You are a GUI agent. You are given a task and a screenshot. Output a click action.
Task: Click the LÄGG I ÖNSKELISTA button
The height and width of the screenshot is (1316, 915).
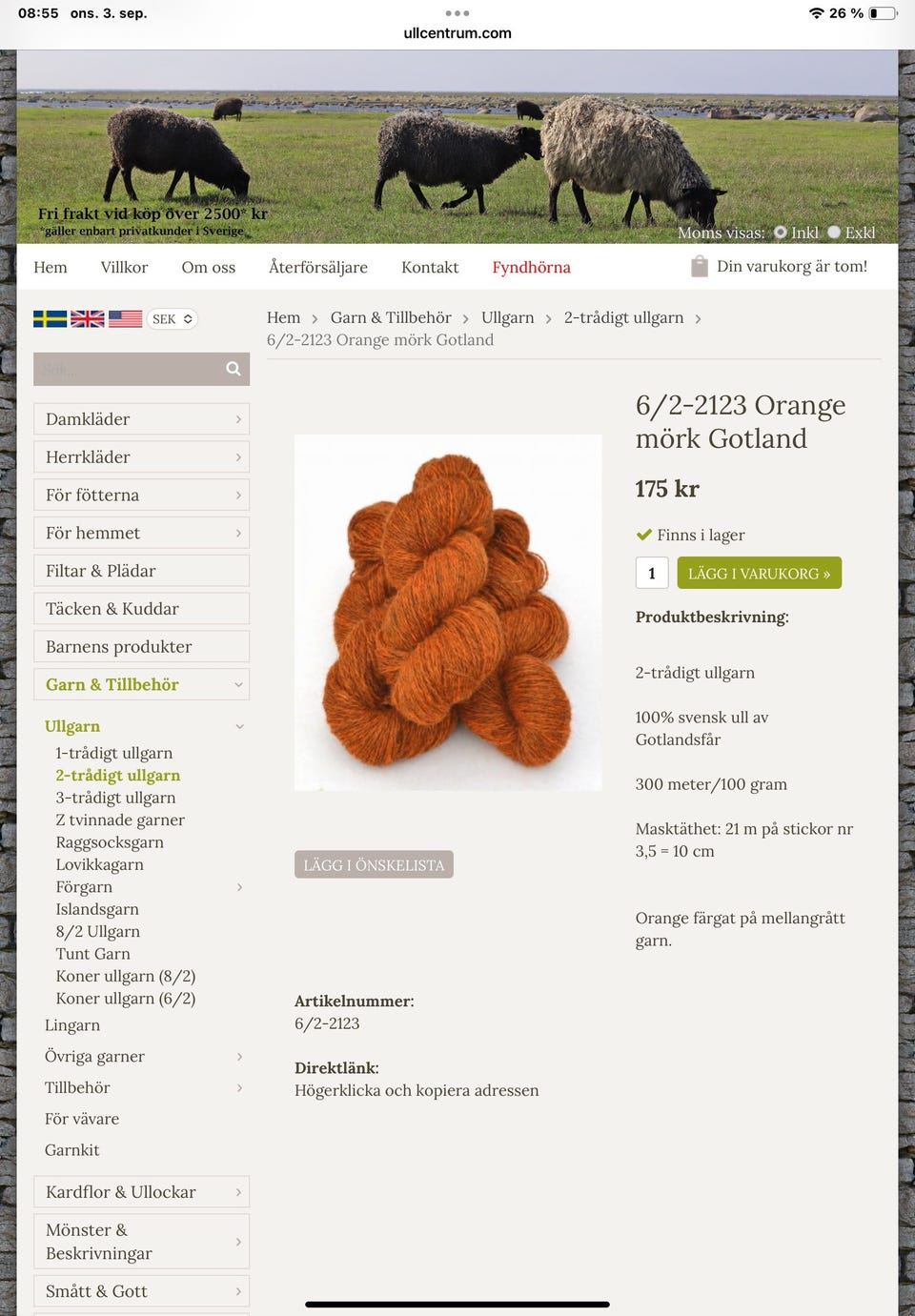(374, 864)
